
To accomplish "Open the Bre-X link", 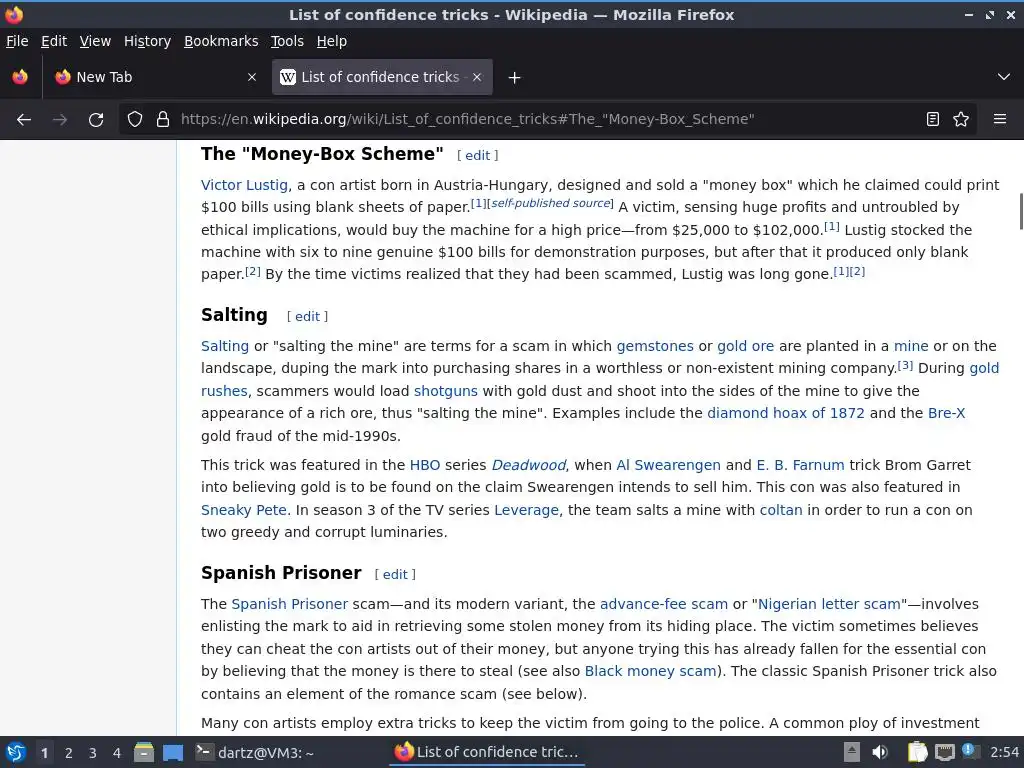I will [946, 413].
